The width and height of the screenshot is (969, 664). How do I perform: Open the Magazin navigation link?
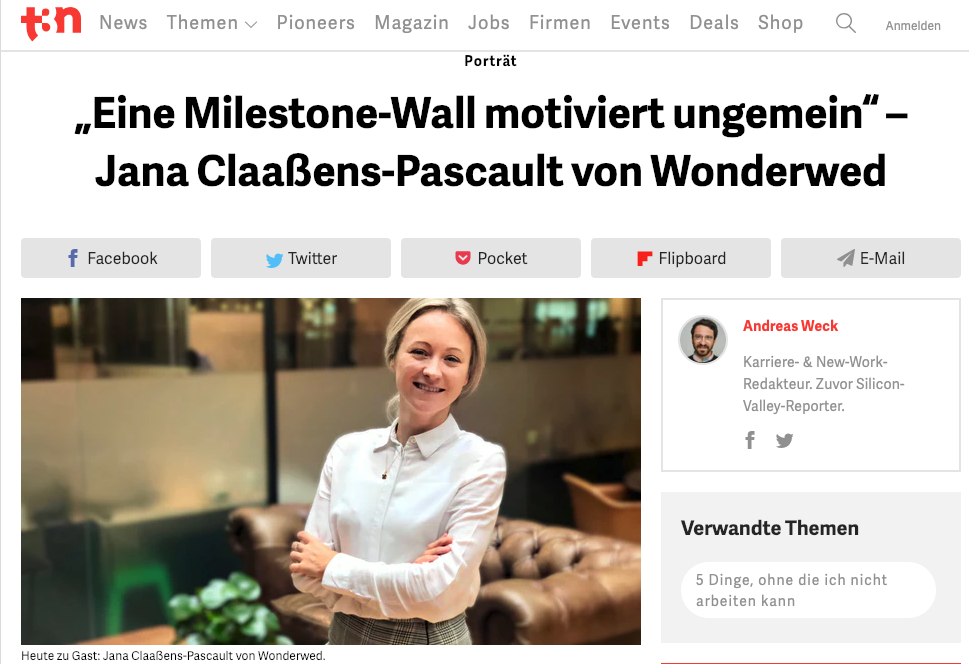412,23
